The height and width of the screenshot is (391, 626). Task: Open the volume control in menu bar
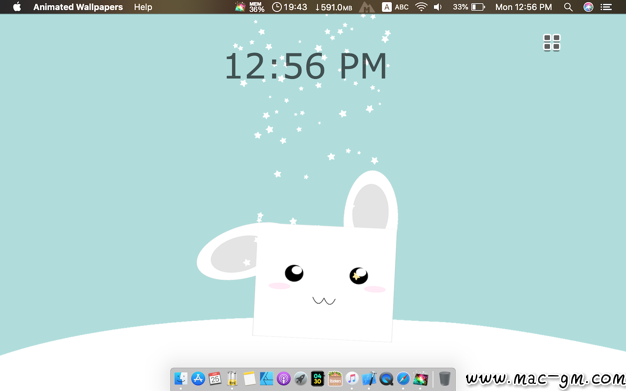[x=438, y=7]
